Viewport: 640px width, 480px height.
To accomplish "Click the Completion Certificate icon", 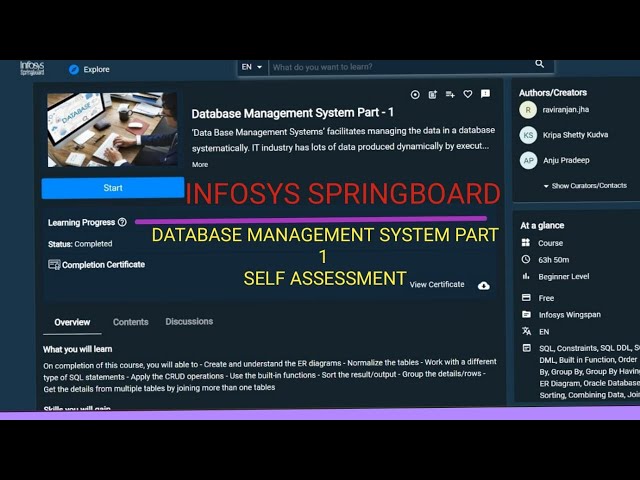I will [x=54, y=264].
